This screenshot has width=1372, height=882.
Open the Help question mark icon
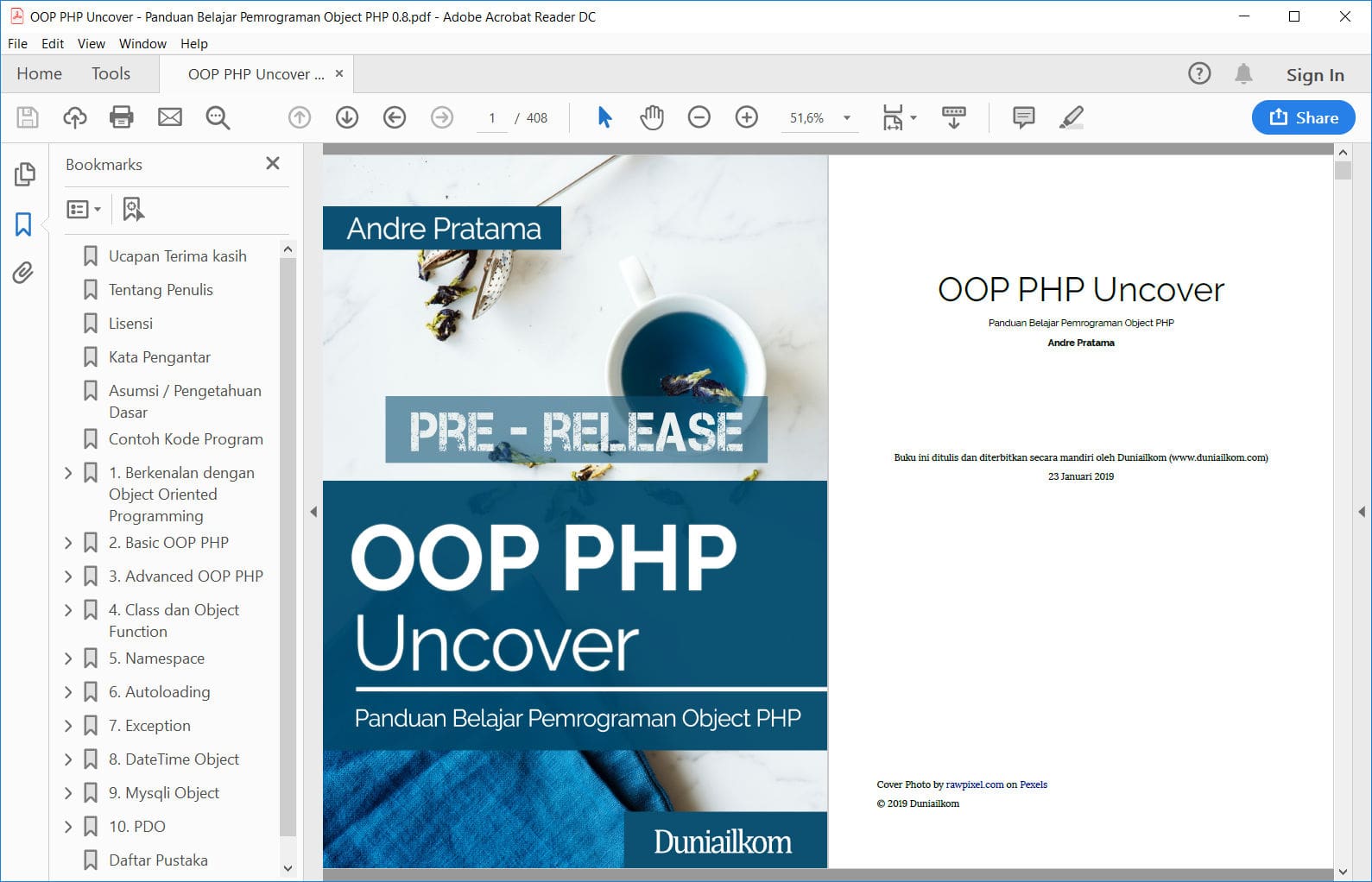coord(1199,74)
